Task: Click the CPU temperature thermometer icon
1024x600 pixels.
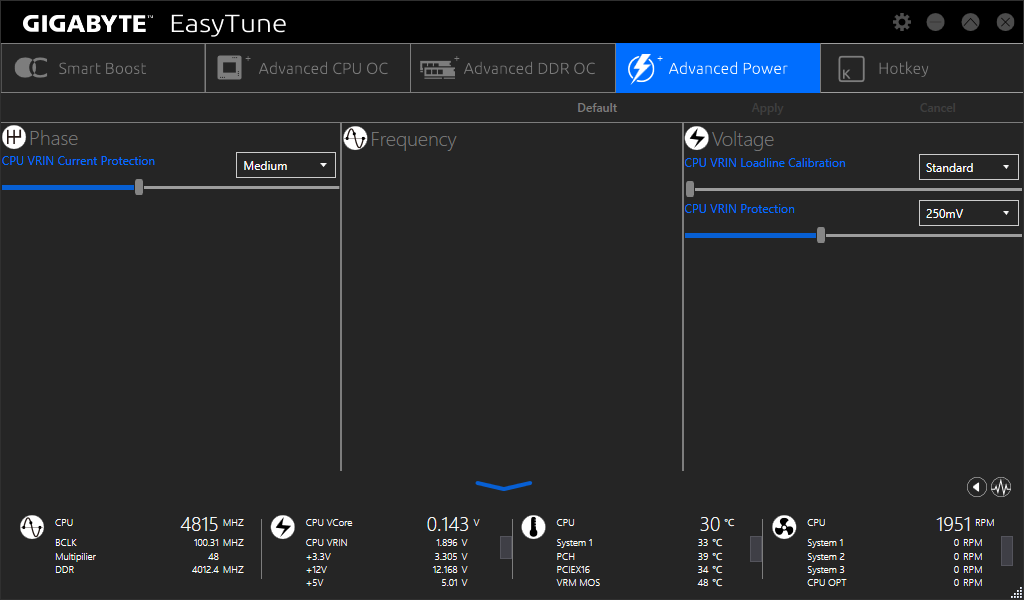Action: point(533,526)
